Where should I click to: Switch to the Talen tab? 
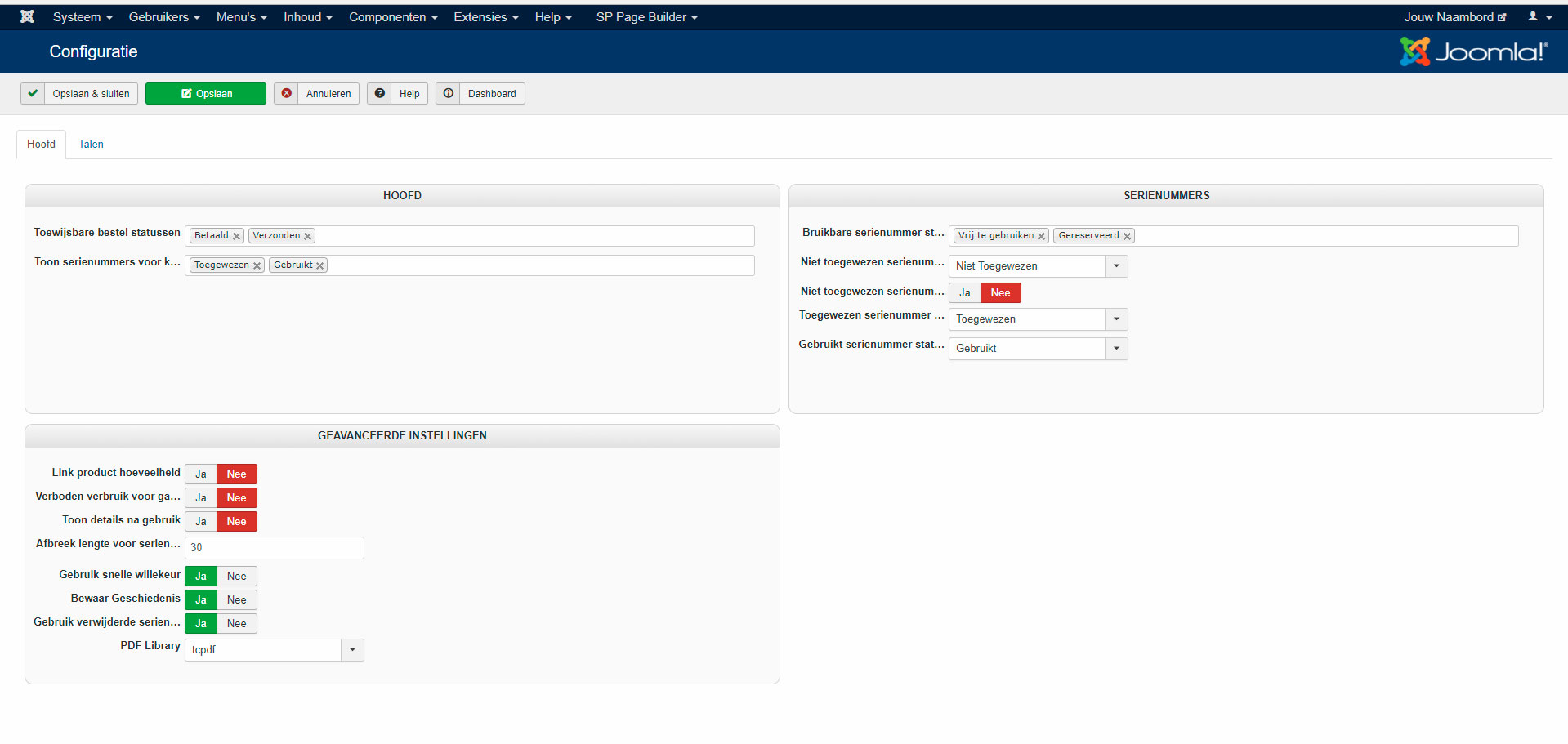click(91, 145)
